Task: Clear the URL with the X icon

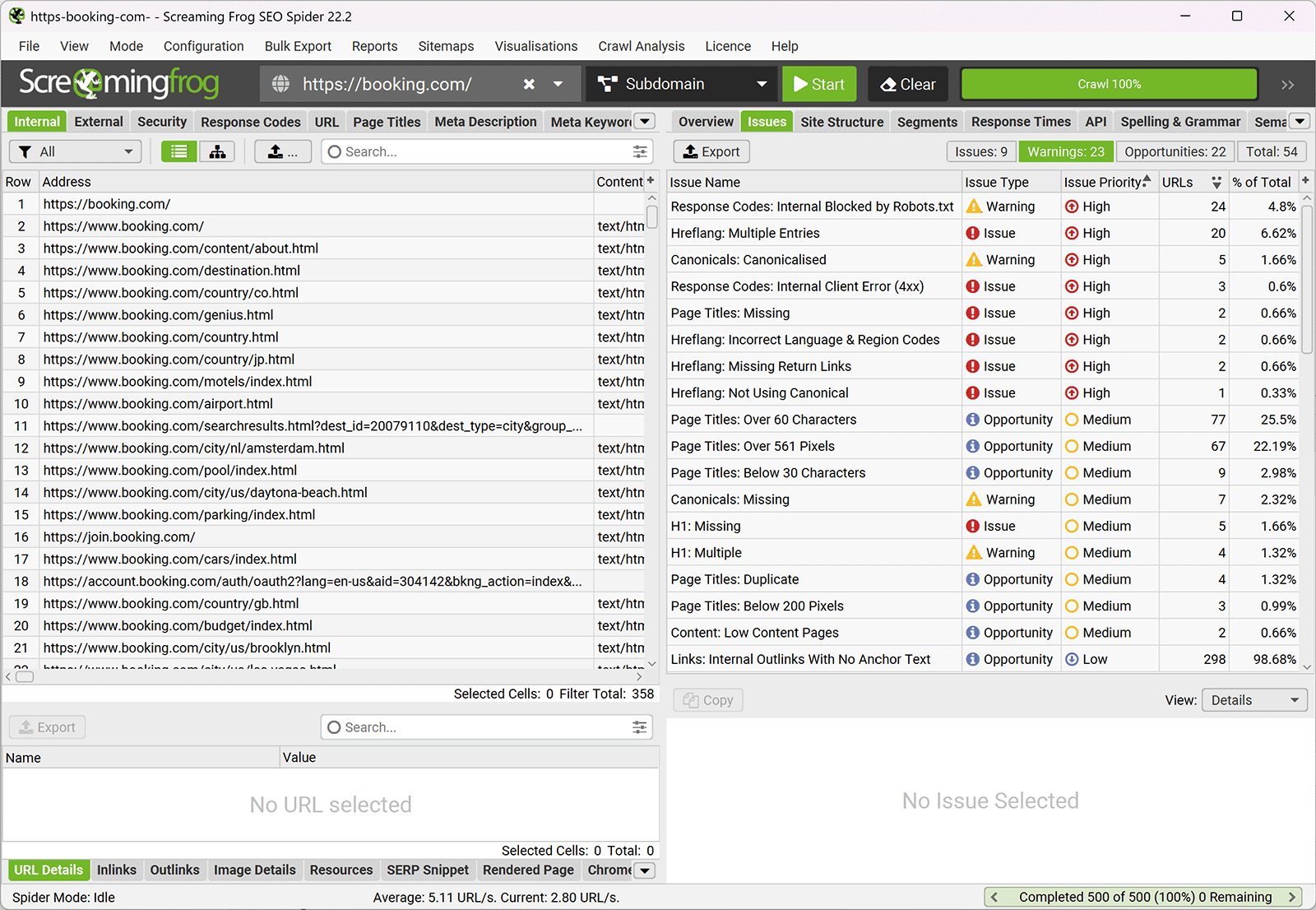Action: 529,84
